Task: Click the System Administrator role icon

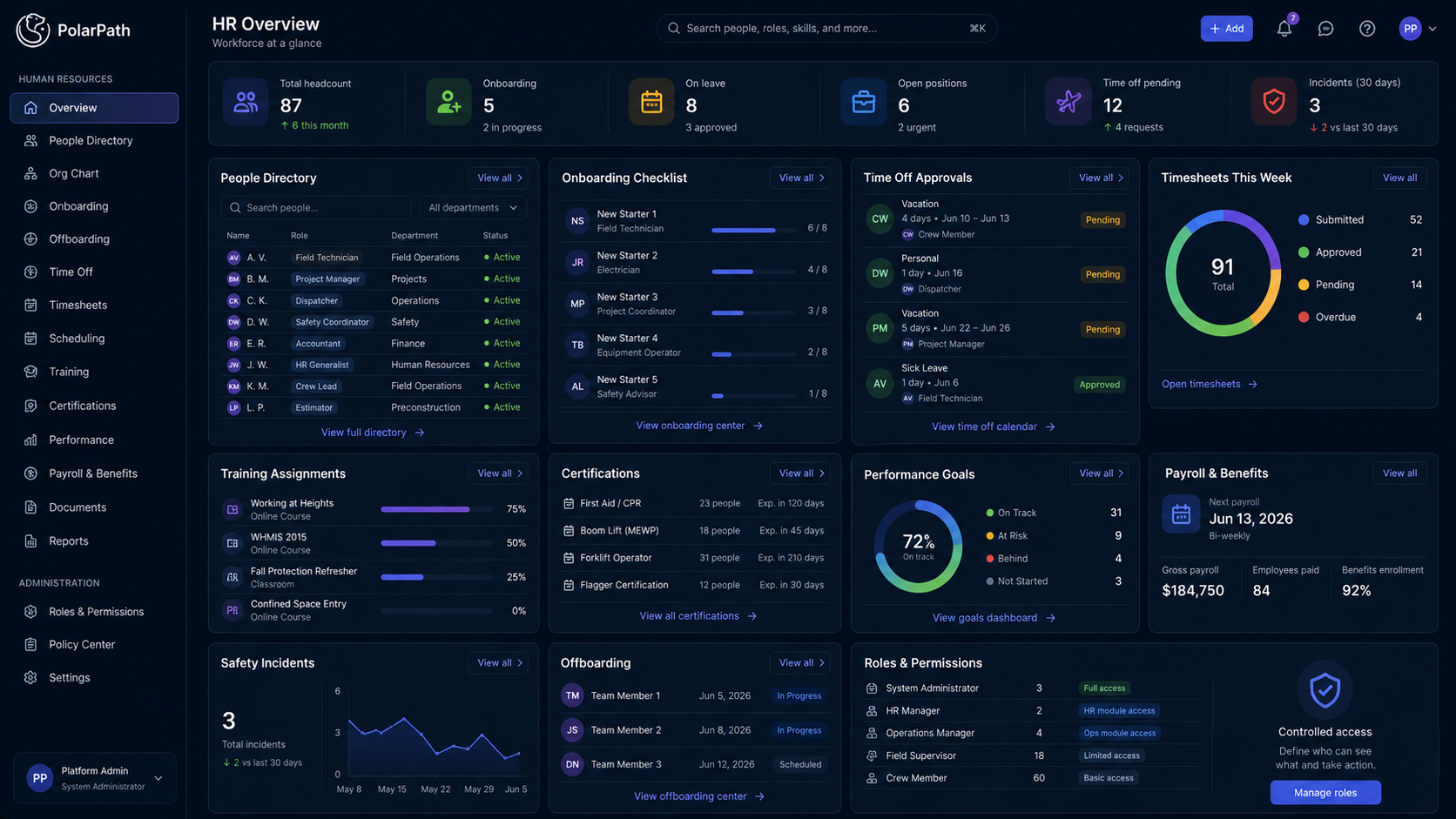Action: tap(872, 688)
